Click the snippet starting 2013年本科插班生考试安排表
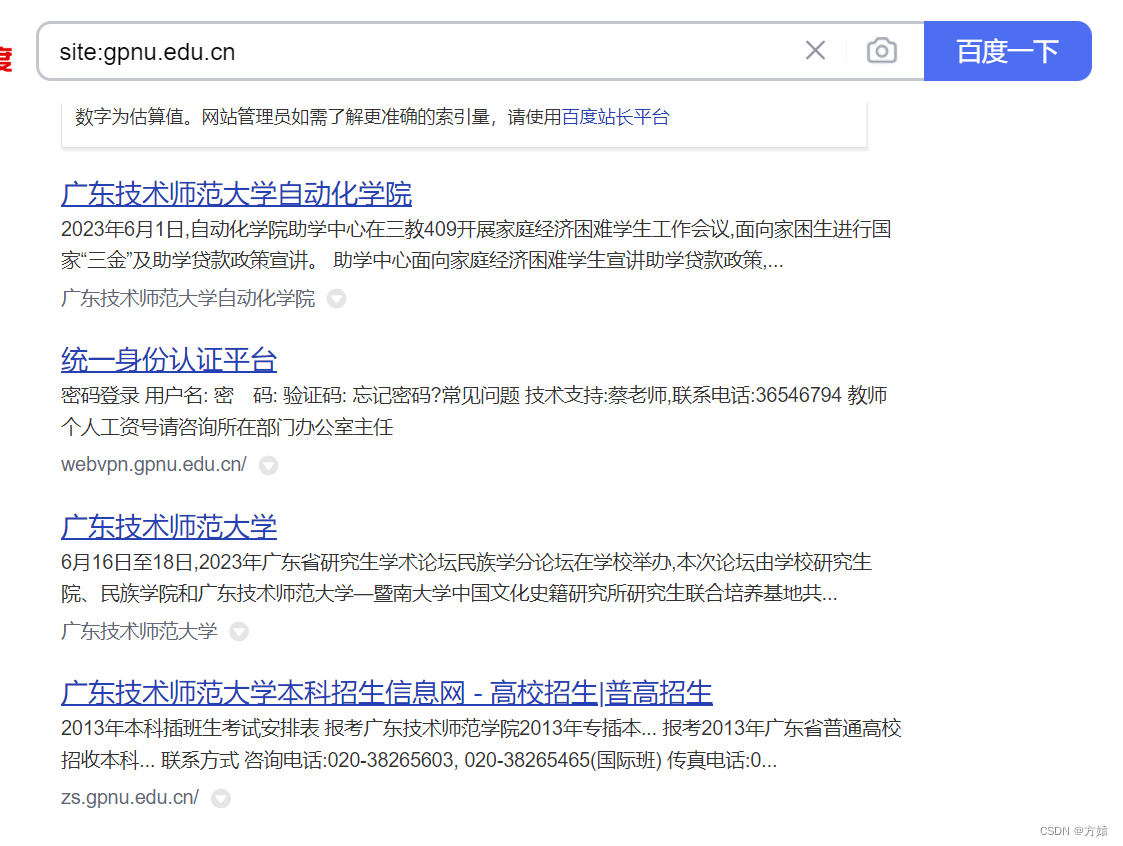This screenshot has width=1123, height=846. tap(481, 744)
